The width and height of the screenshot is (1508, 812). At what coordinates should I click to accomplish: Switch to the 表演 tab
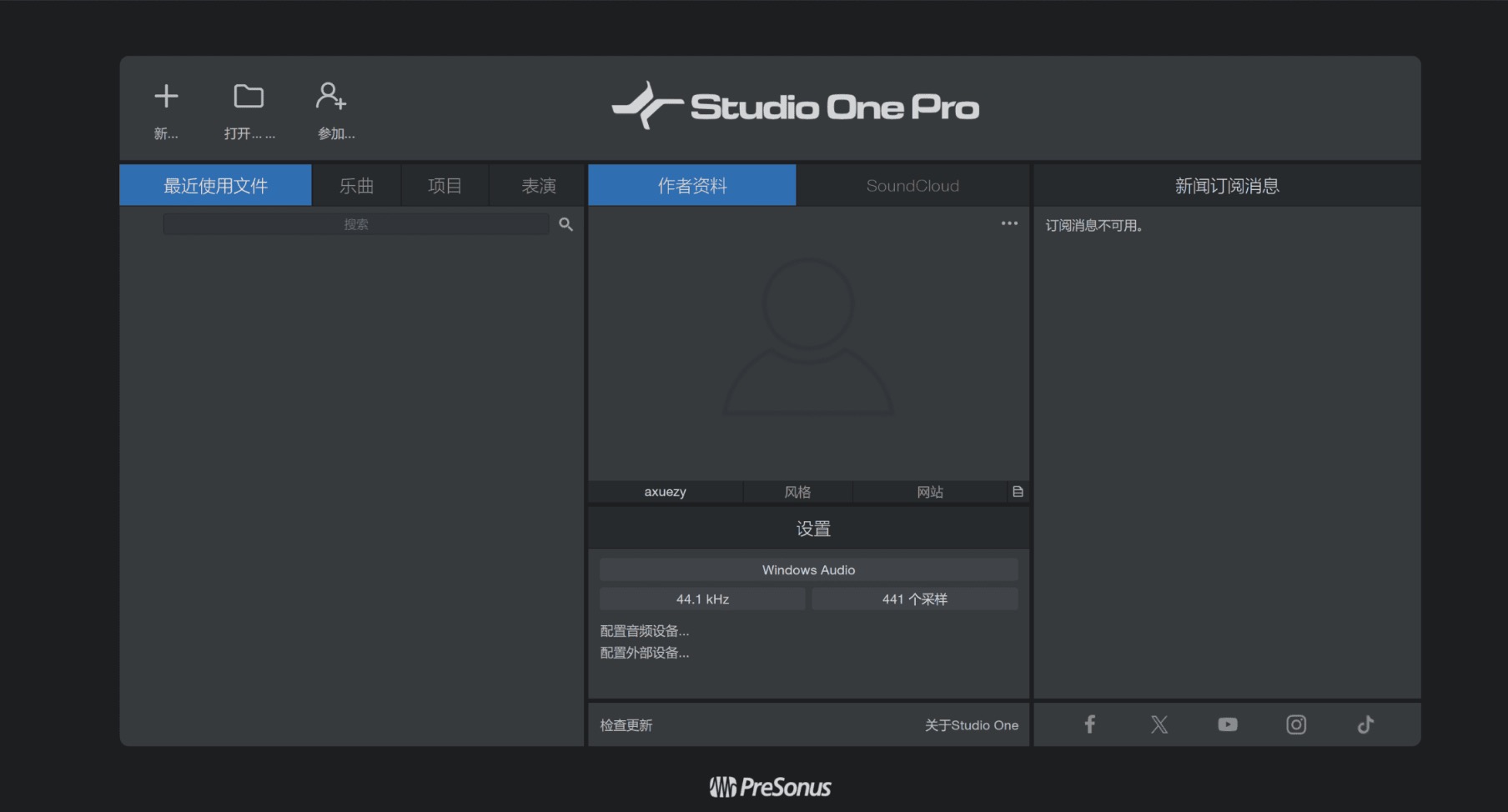click(538, 185)
